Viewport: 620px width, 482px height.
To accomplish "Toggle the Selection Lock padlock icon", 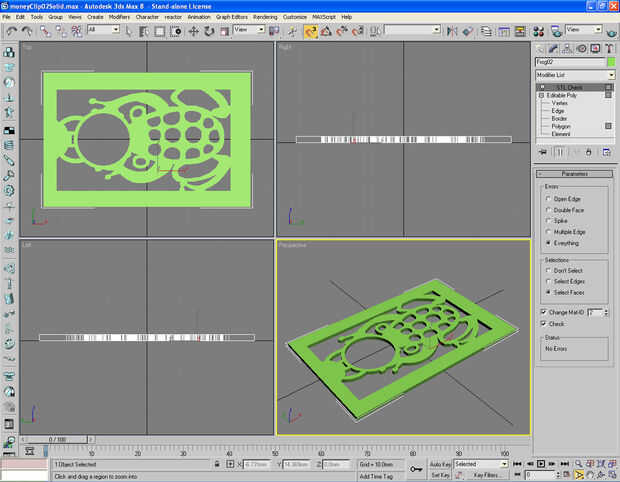I will tap(217, 464).
